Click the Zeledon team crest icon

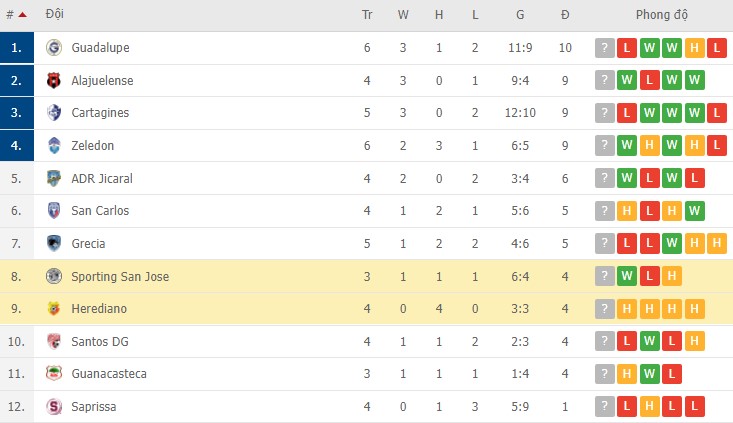coord(54,146)
